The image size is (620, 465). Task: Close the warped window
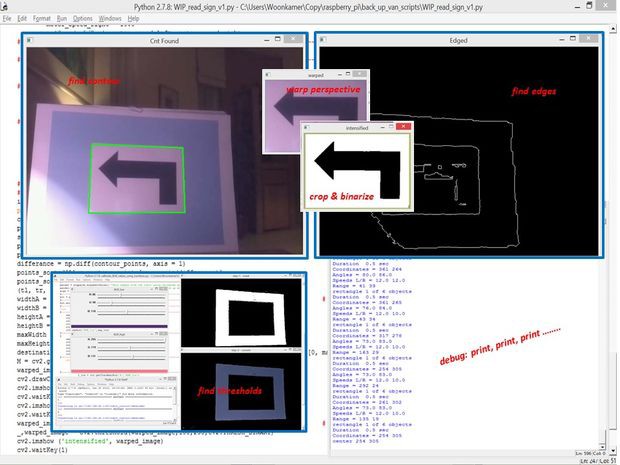point(359,74)
